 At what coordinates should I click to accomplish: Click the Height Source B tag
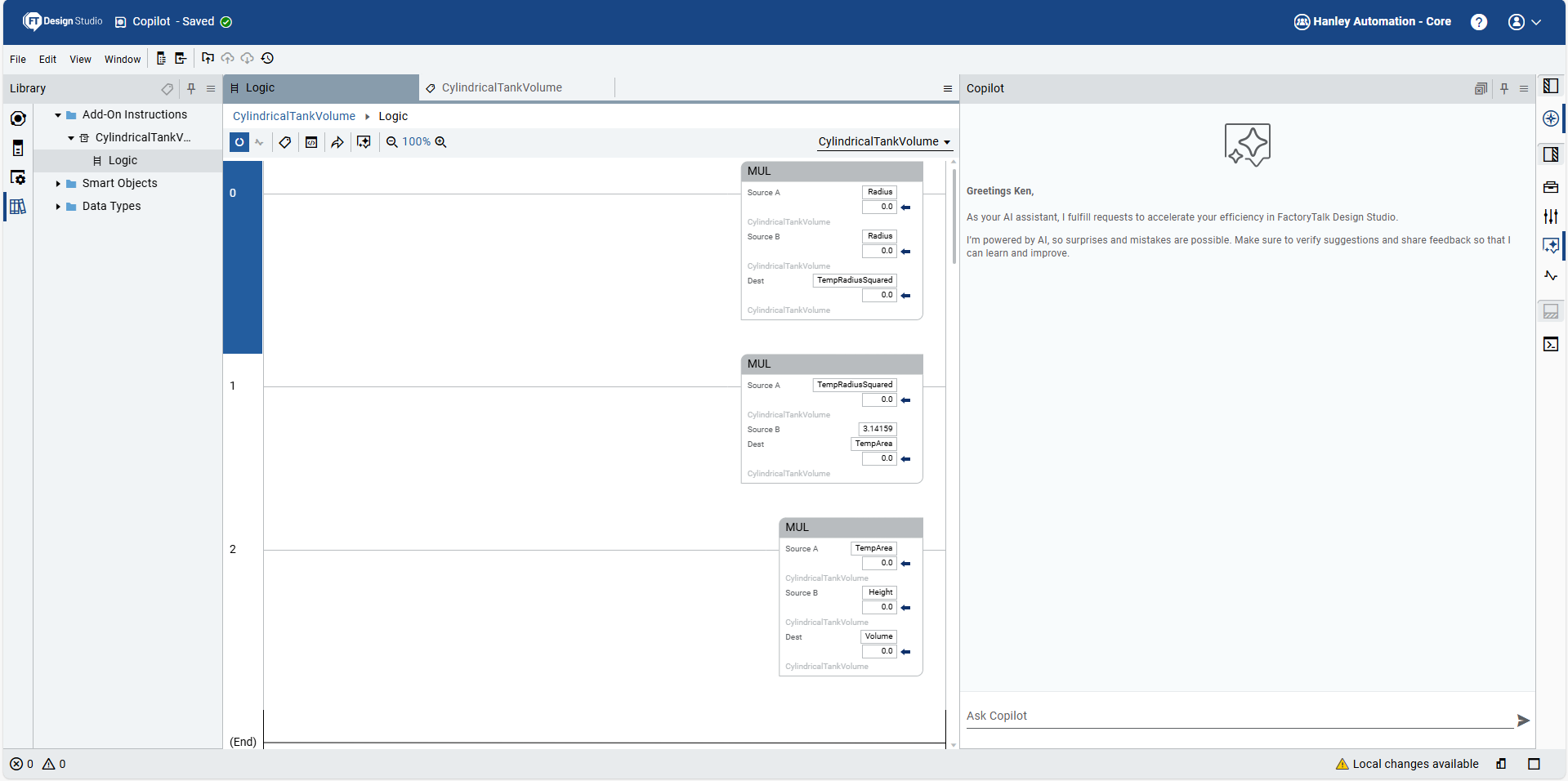(x=880, y=592)
